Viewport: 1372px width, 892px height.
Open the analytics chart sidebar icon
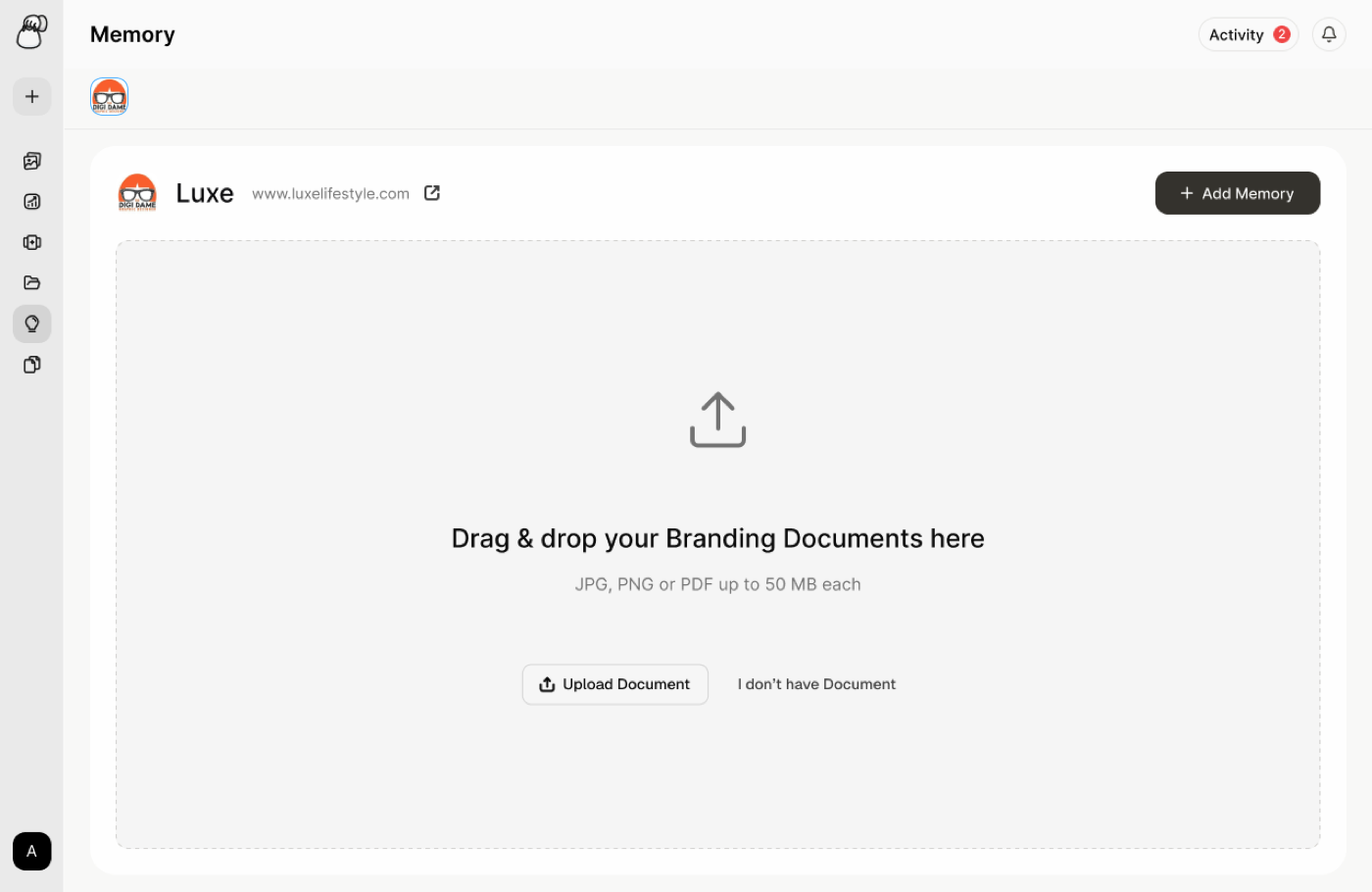pos(32,202)
